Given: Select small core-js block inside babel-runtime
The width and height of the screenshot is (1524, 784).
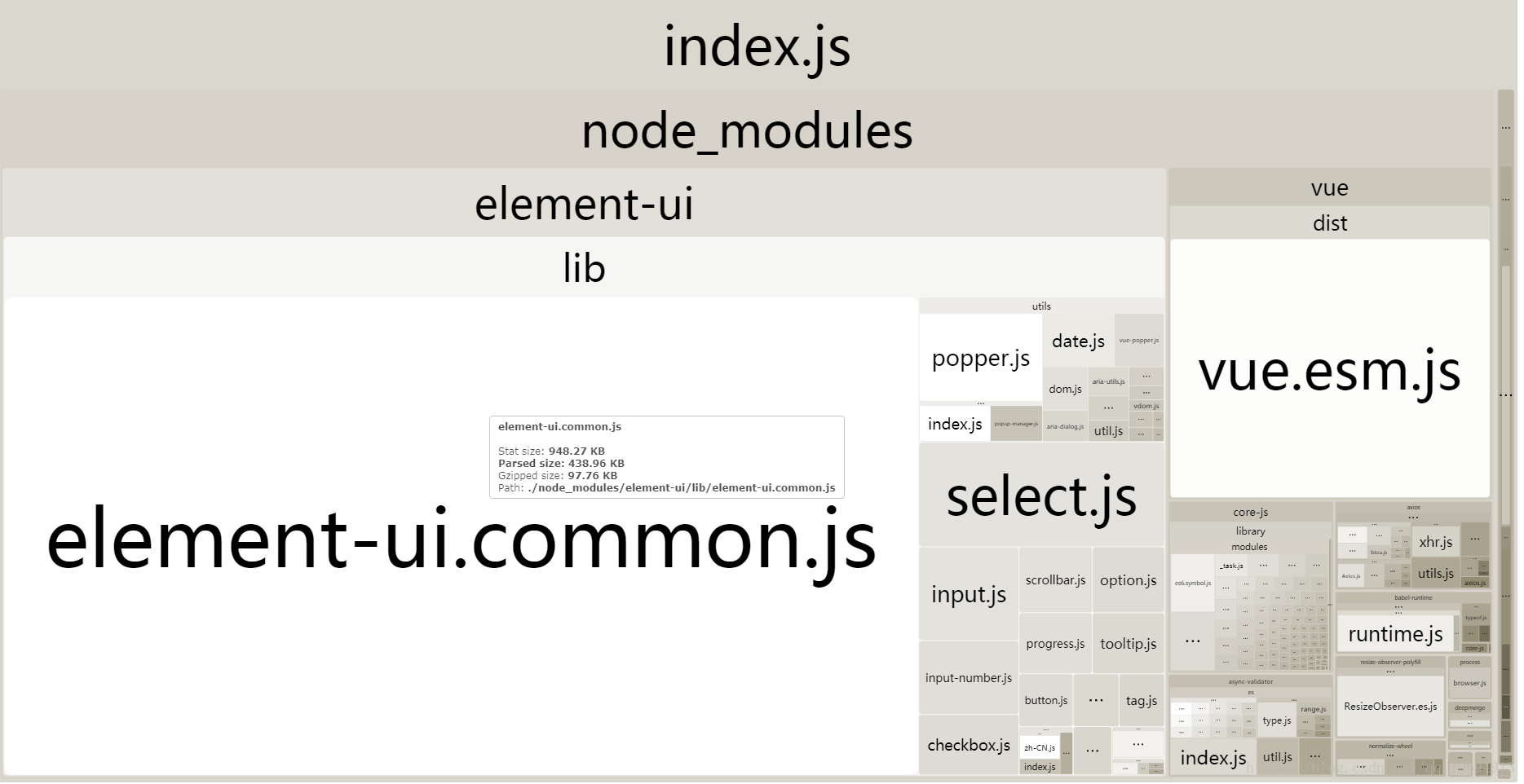Looking at the screenshot, I should (1474, 649).
